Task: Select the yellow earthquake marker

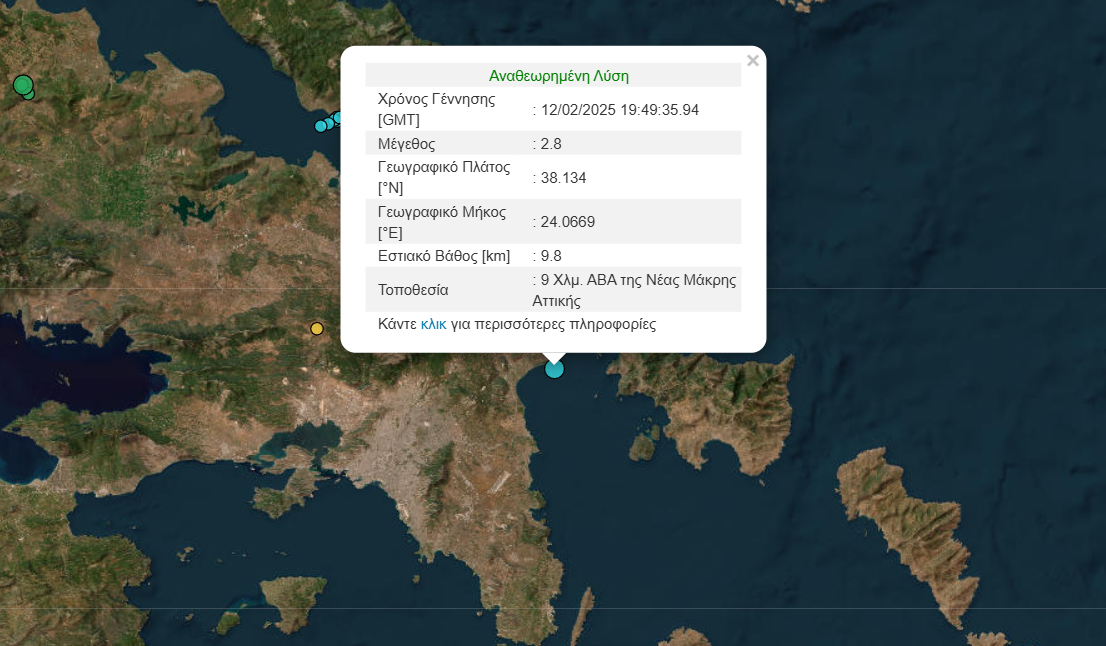Action: 317,329
